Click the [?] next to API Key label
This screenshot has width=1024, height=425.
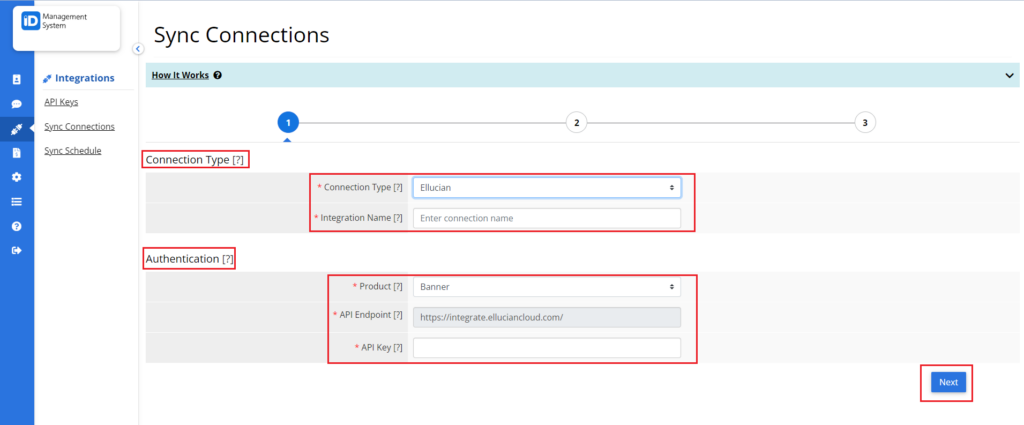coord(398,348)
